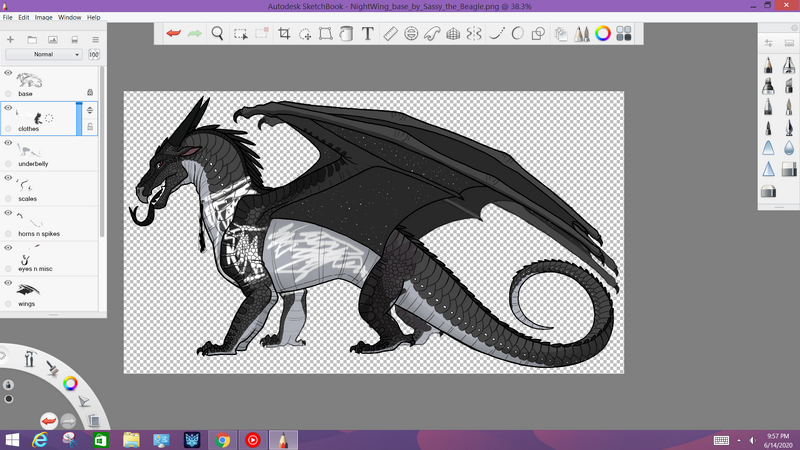Add a new layer with plus button
The height and width of the screenshot is (450, 800).
point(10,39)
